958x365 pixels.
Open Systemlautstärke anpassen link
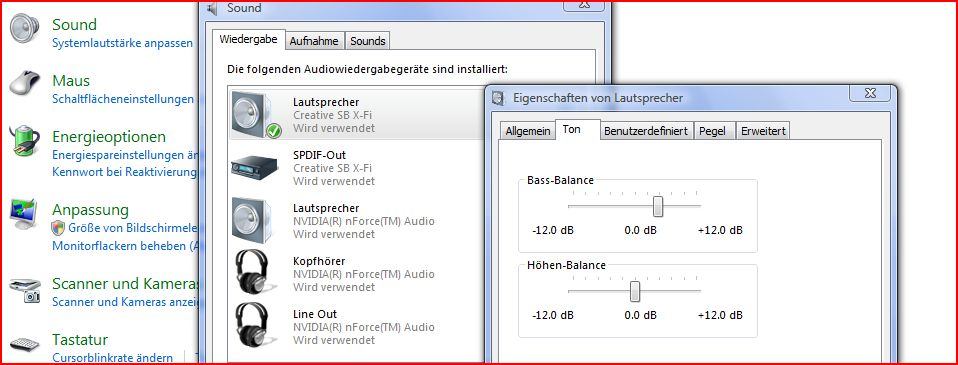pyautogui.click(x=123, y=43)
